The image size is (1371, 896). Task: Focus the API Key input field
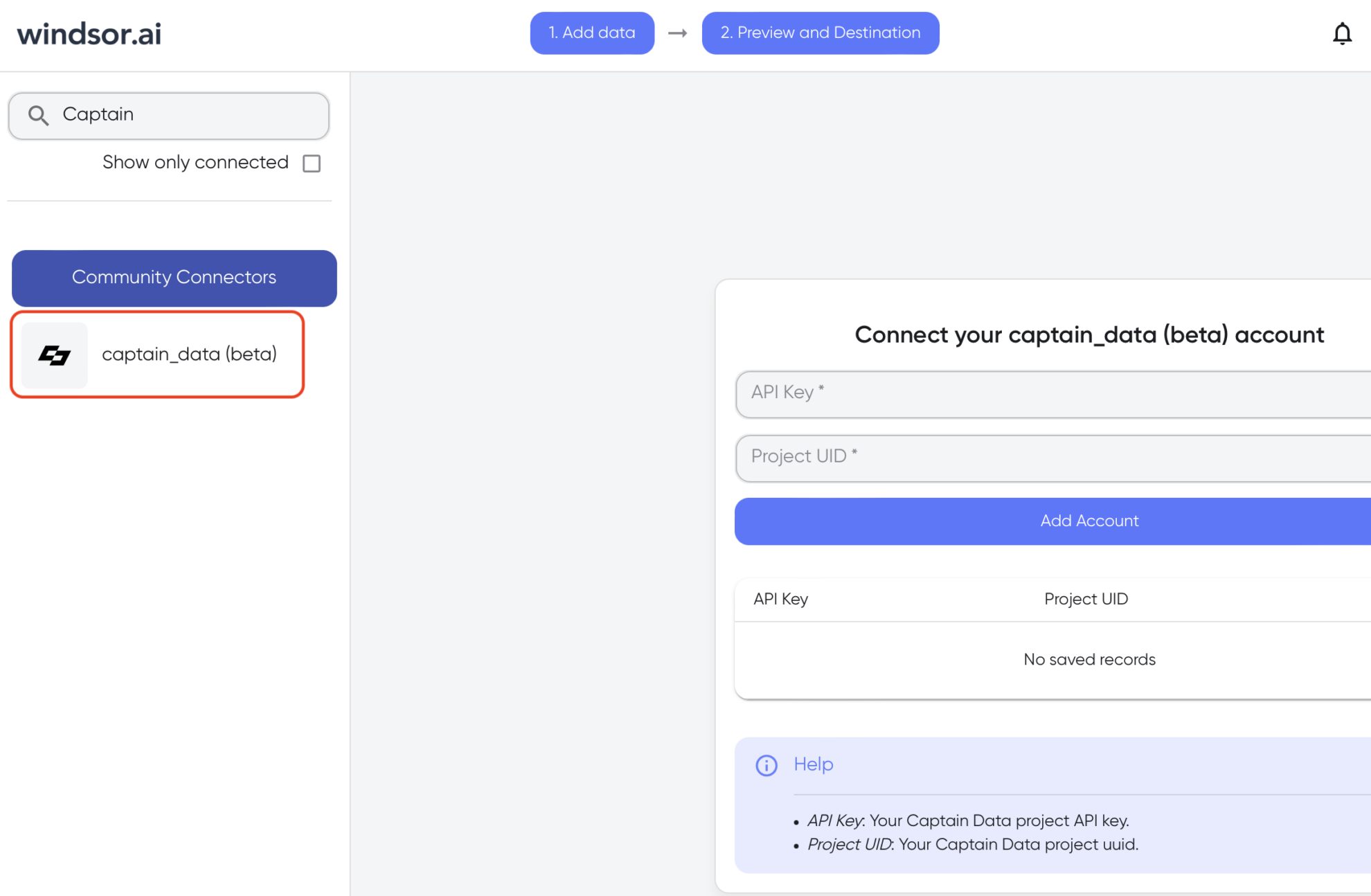click(x=1052, y=393)
